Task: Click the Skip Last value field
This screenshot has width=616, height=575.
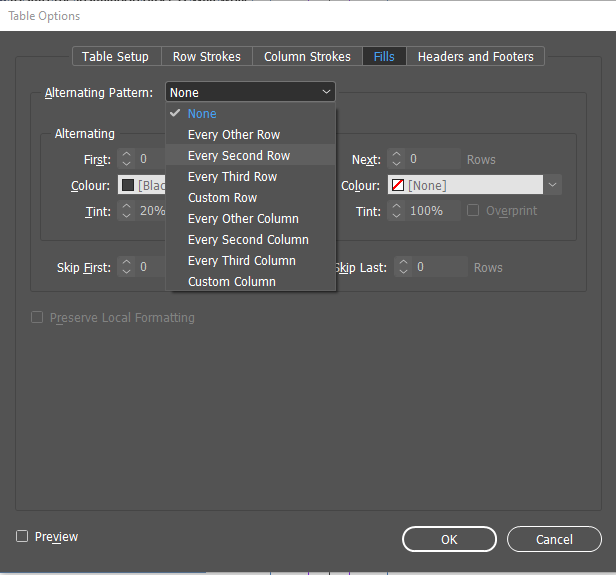Action: pyautogui.click(x=440, y=267)
